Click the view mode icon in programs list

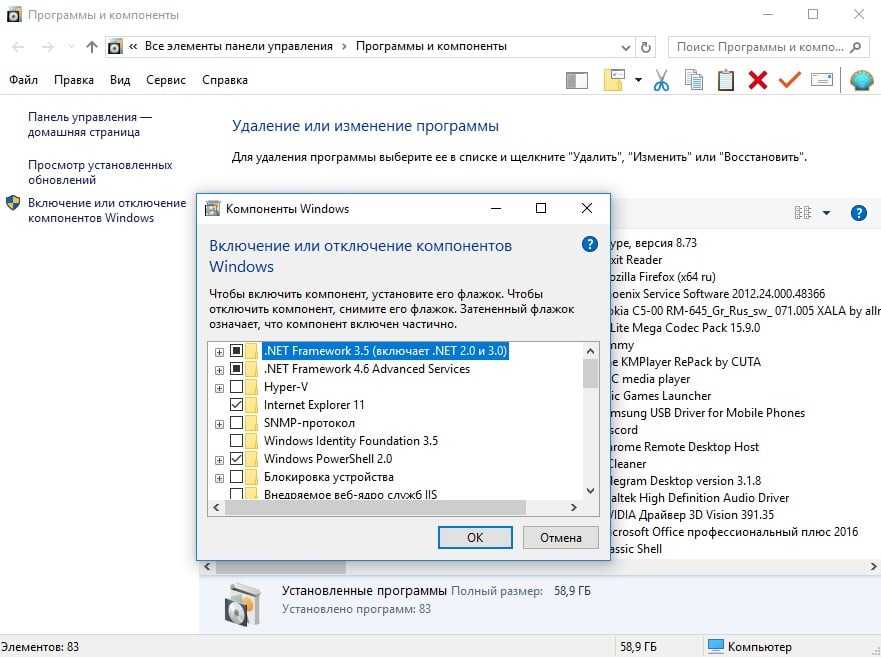tap(802, 212)
